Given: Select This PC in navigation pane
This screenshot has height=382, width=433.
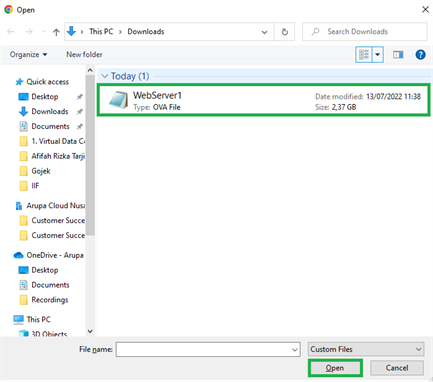Looking at the screenshot, I should click(39, 319).
